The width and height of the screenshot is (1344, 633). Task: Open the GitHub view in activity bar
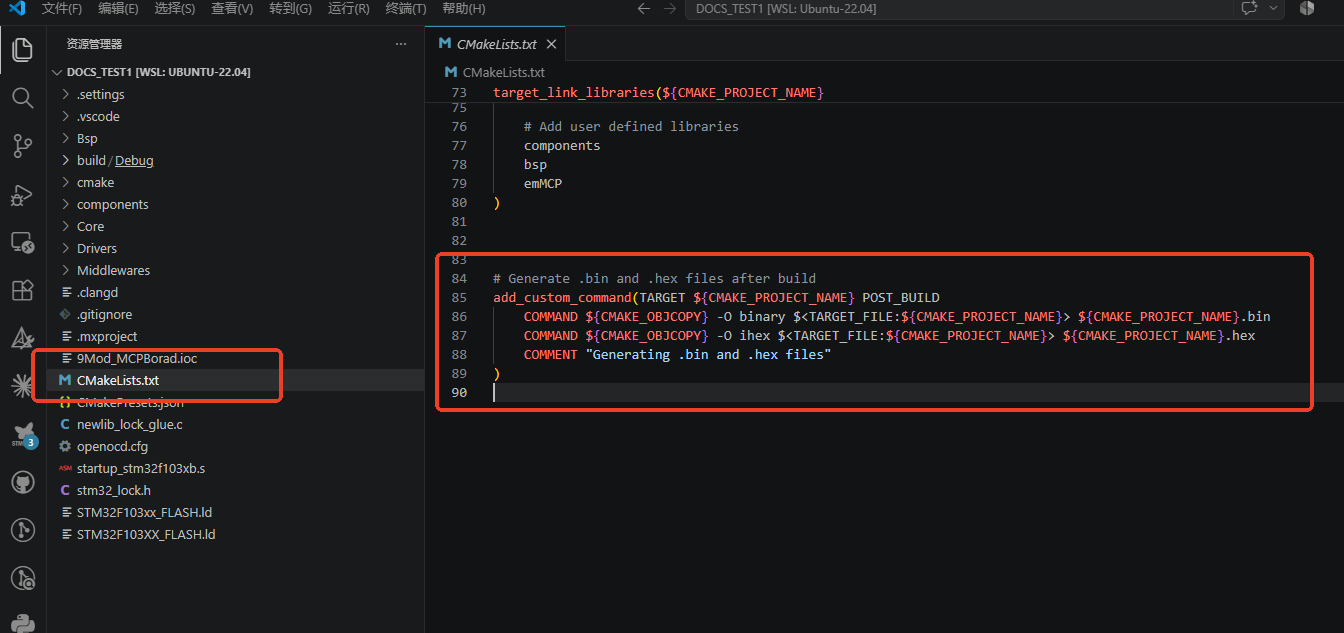click(22, 482)
